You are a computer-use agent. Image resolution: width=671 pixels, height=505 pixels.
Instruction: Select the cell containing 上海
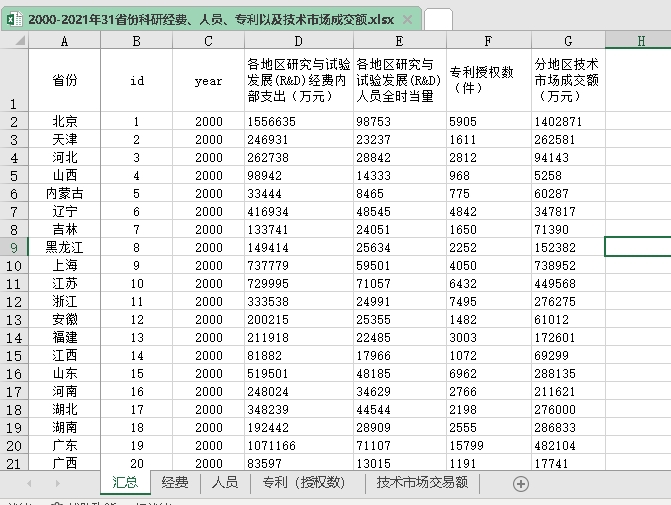(x=65, y=265)
